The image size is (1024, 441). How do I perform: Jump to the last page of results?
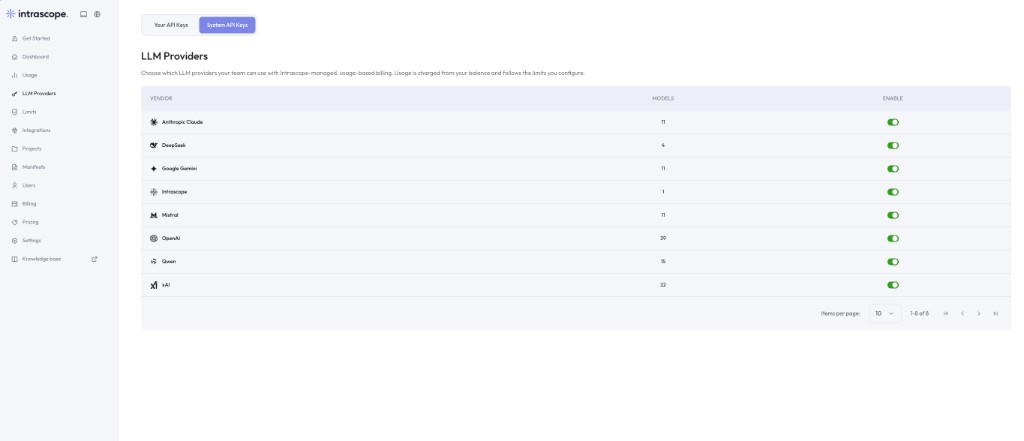click(995, 314)
